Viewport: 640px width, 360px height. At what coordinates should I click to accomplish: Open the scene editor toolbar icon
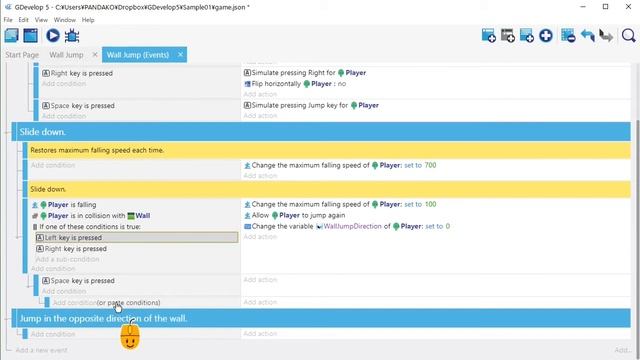click(x=31, y=36)
